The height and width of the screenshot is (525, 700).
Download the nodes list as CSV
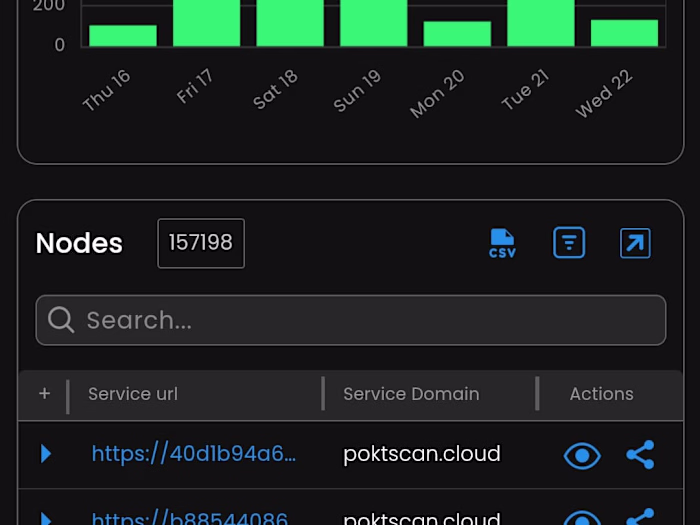pyautogui.click(x=502, y=243)
